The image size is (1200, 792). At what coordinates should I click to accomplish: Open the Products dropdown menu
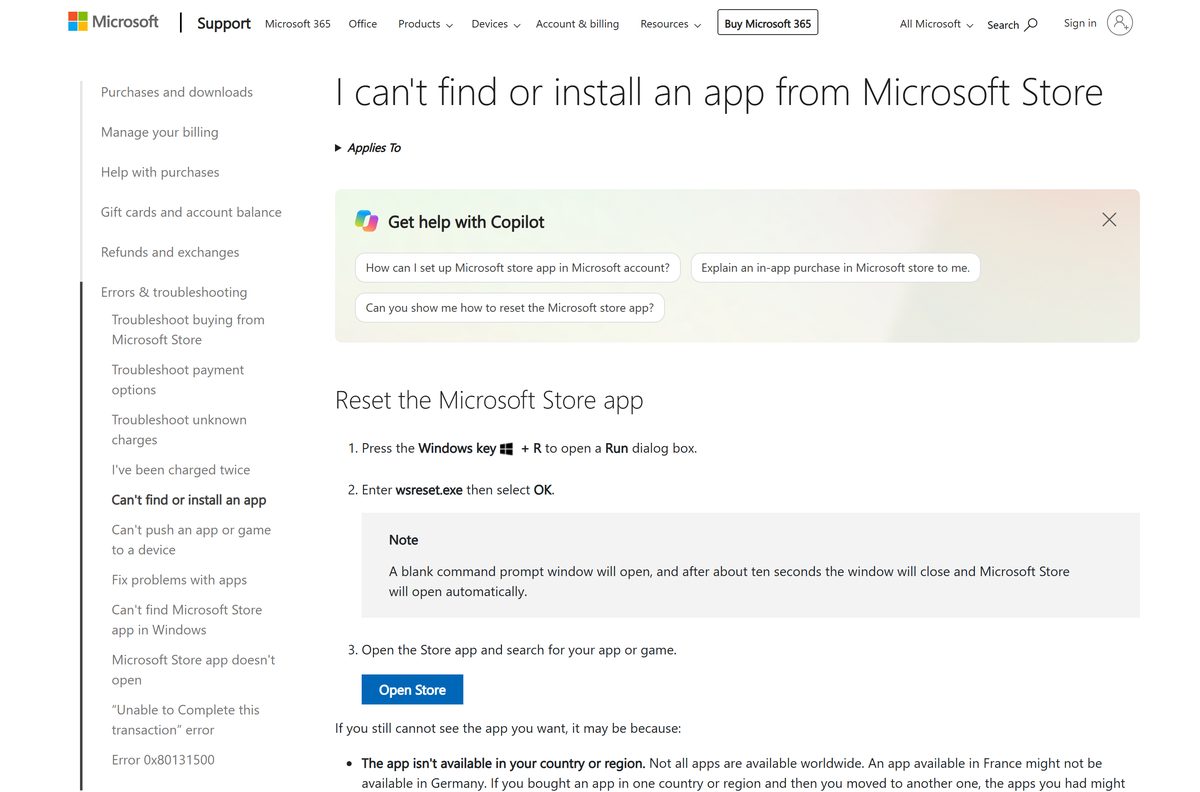coord(425,24)
